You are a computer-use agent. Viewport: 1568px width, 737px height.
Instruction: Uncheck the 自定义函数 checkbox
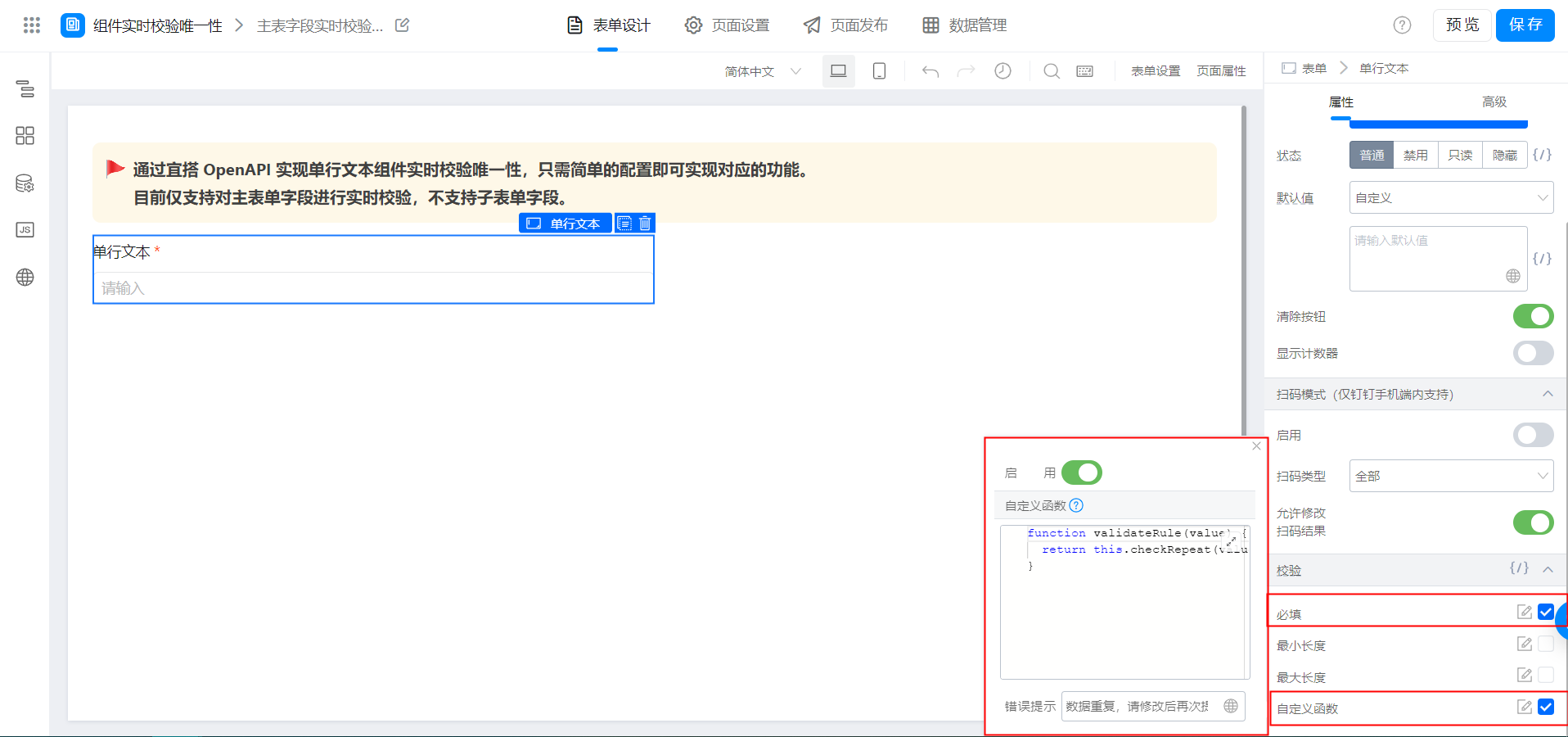(1546, 707)
